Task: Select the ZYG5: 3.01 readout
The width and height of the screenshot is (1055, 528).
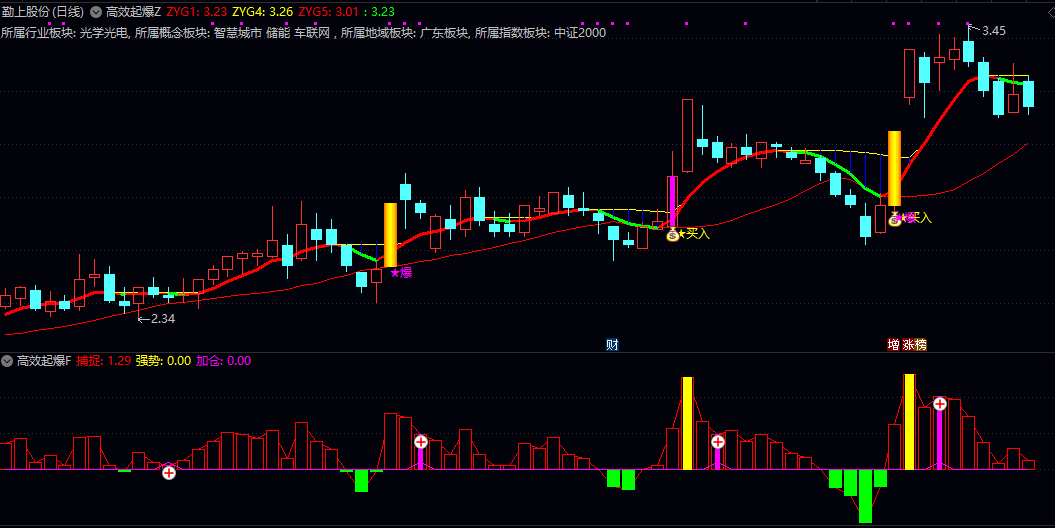Action: pos(326,12)
